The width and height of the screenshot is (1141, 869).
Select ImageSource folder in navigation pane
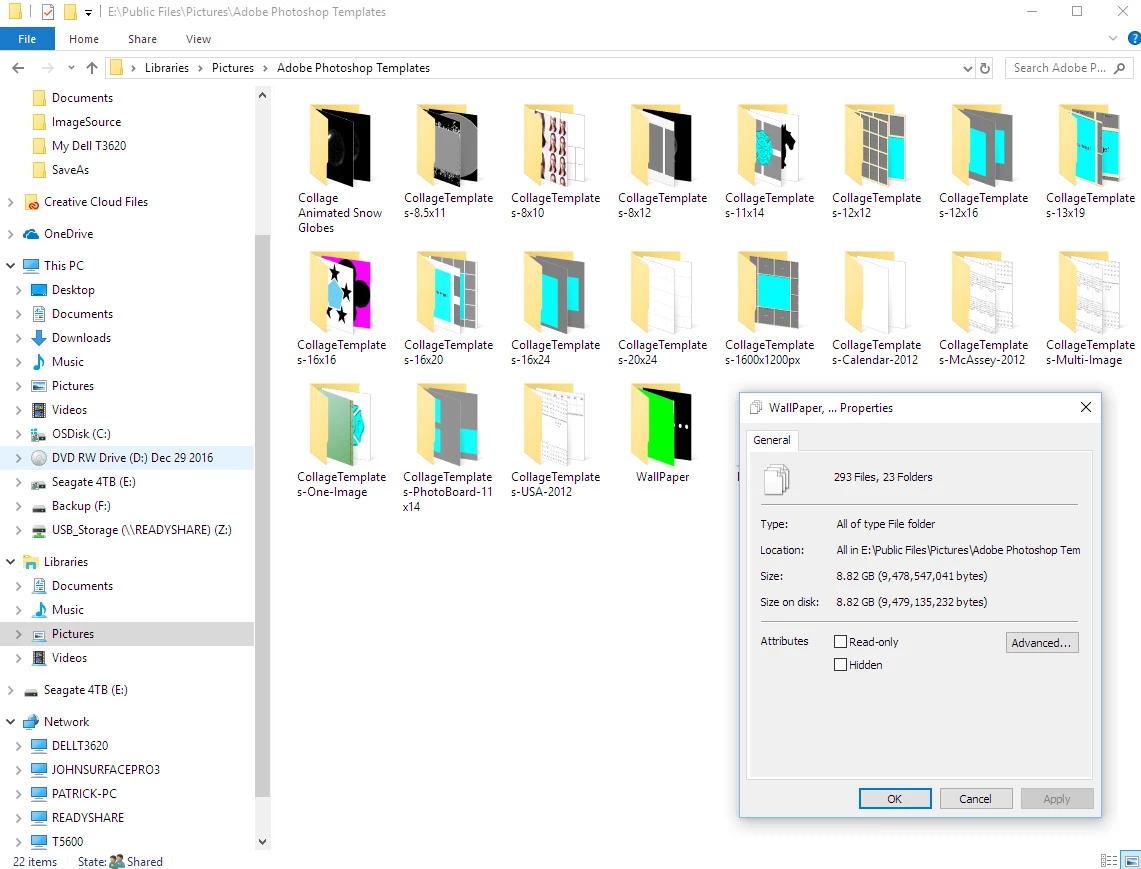point(86,122)
